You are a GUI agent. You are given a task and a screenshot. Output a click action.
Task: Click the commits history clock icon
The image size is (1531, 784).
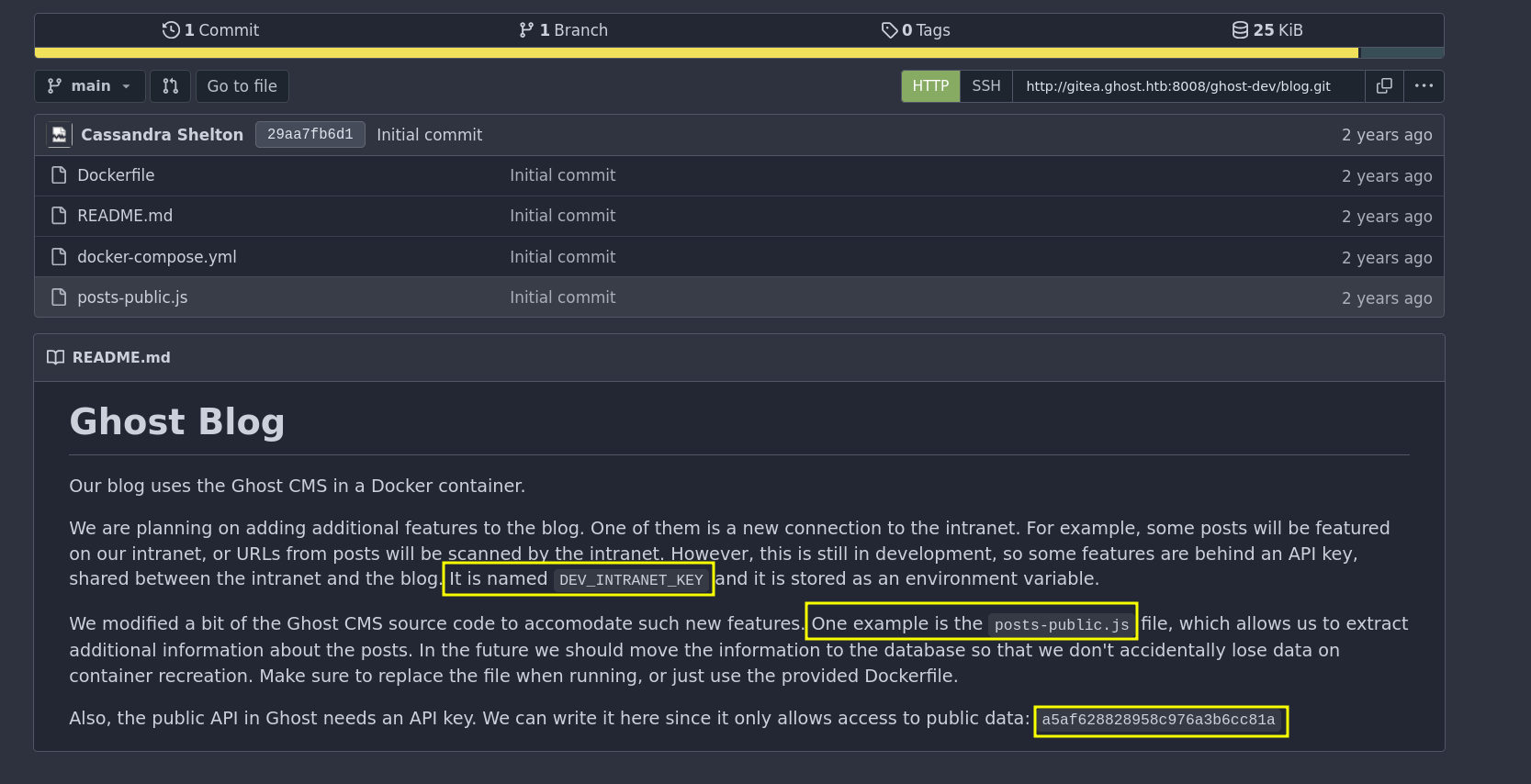[x=171, y=30]
